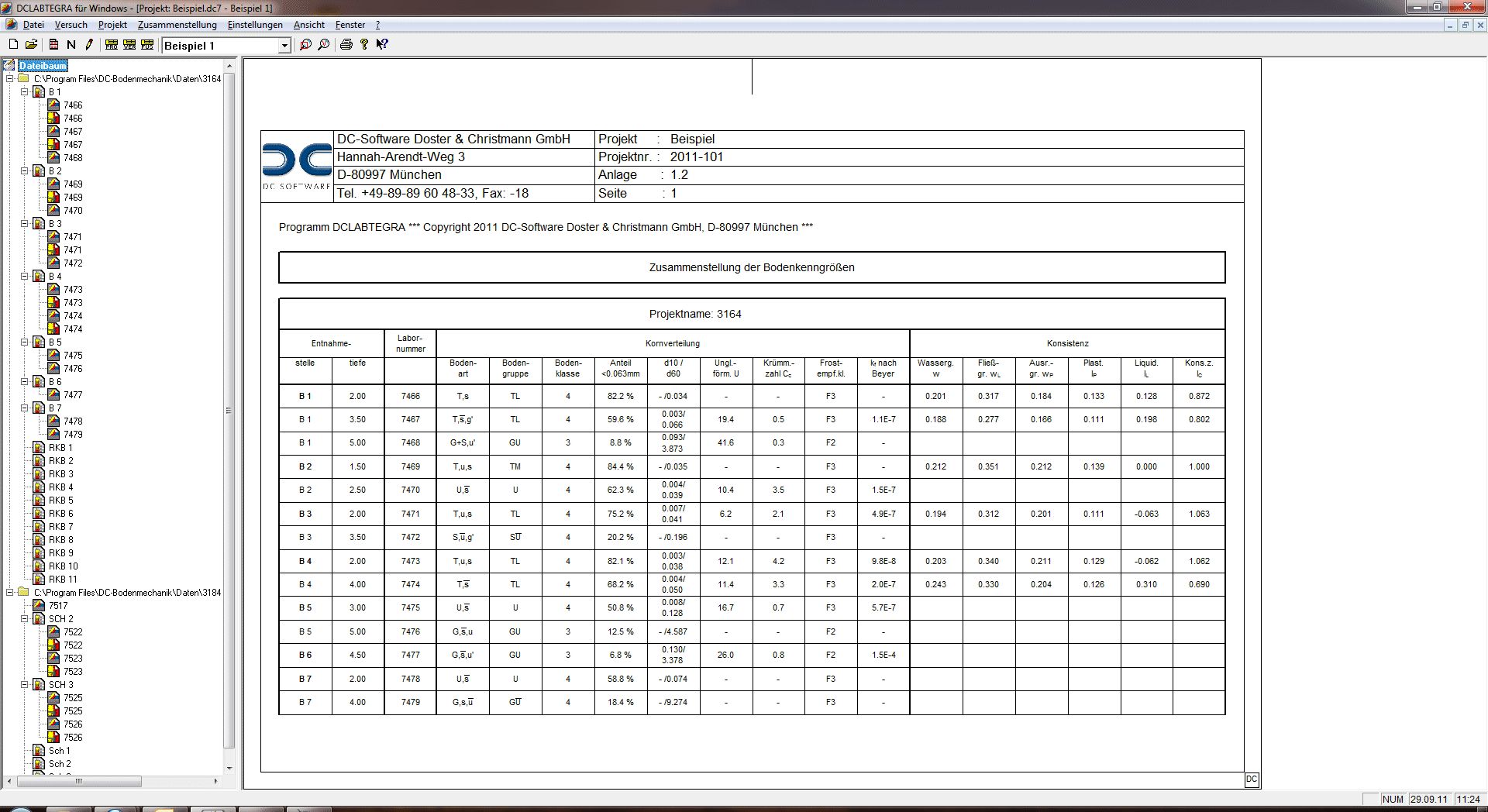Click the file tree scroll-down arrow
Screen dimensions: 1488x812
(x=229, y=768)
